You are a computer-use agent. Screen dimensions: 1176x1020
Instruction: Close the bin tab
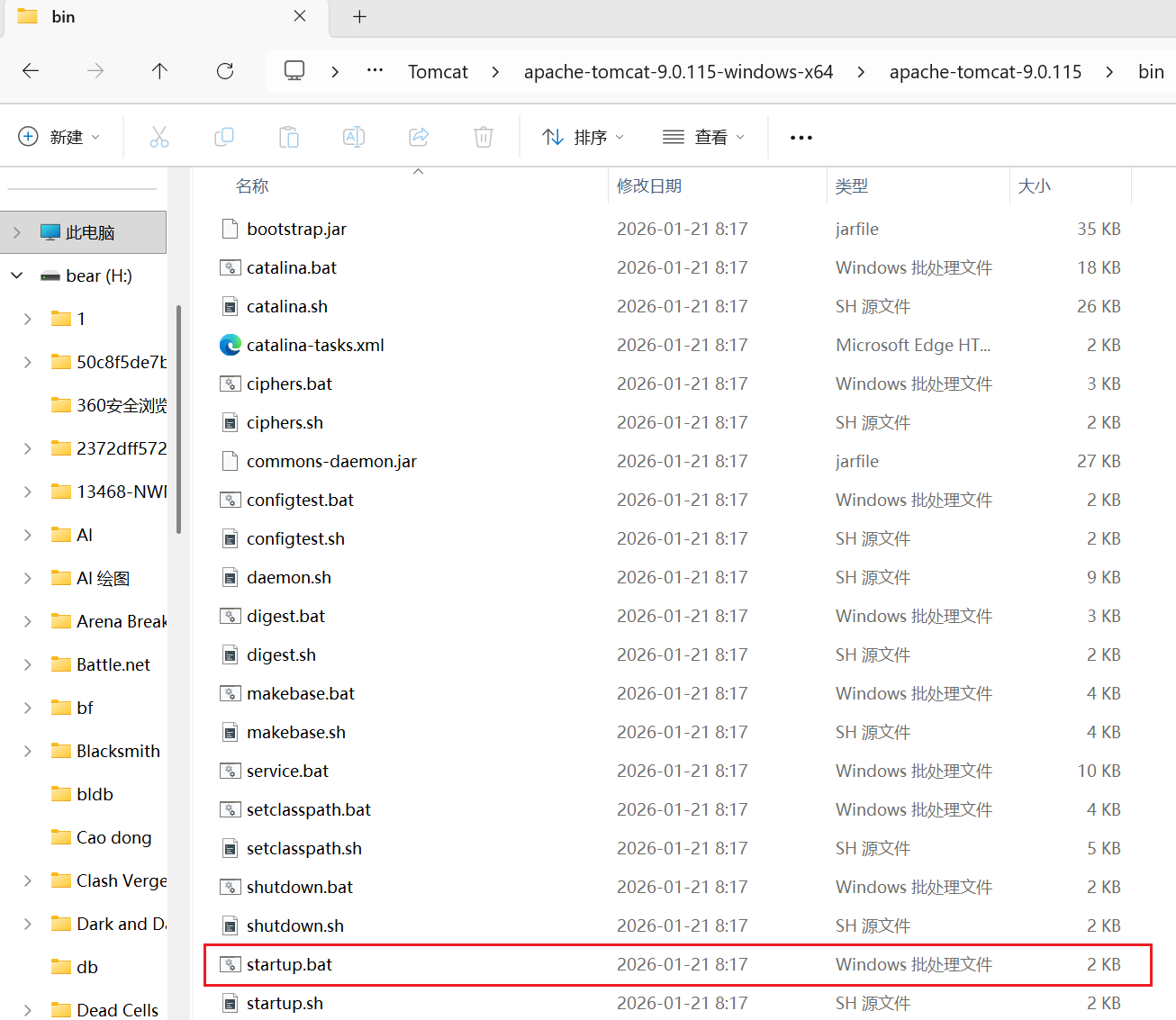(x=300, y=16)
